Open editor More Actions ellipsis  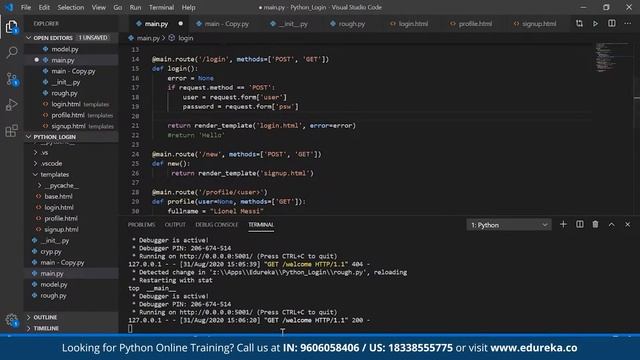pos(628,24)
